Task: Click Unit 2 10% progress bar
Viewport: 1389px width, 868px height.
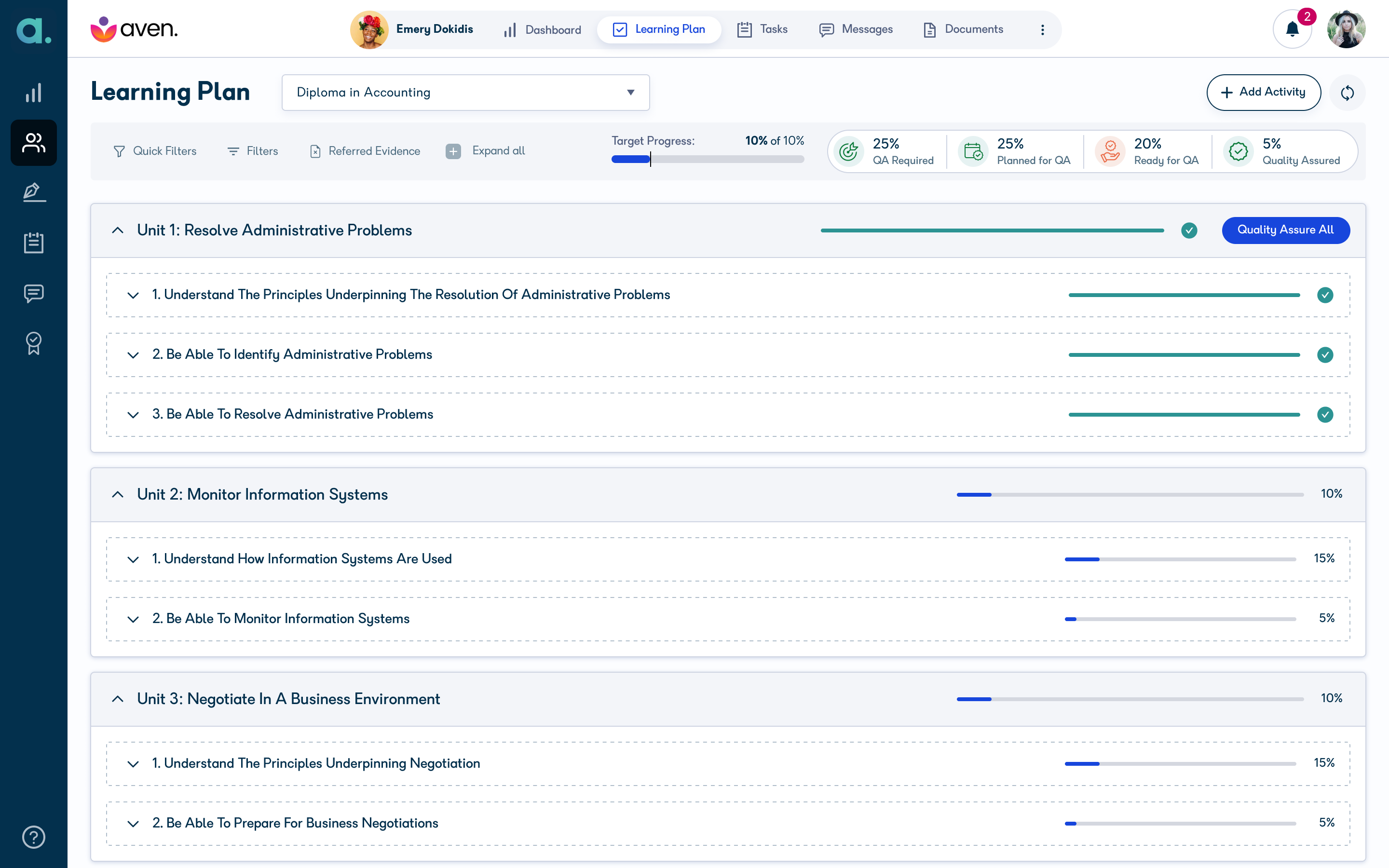Action: tap(1130, 494)
